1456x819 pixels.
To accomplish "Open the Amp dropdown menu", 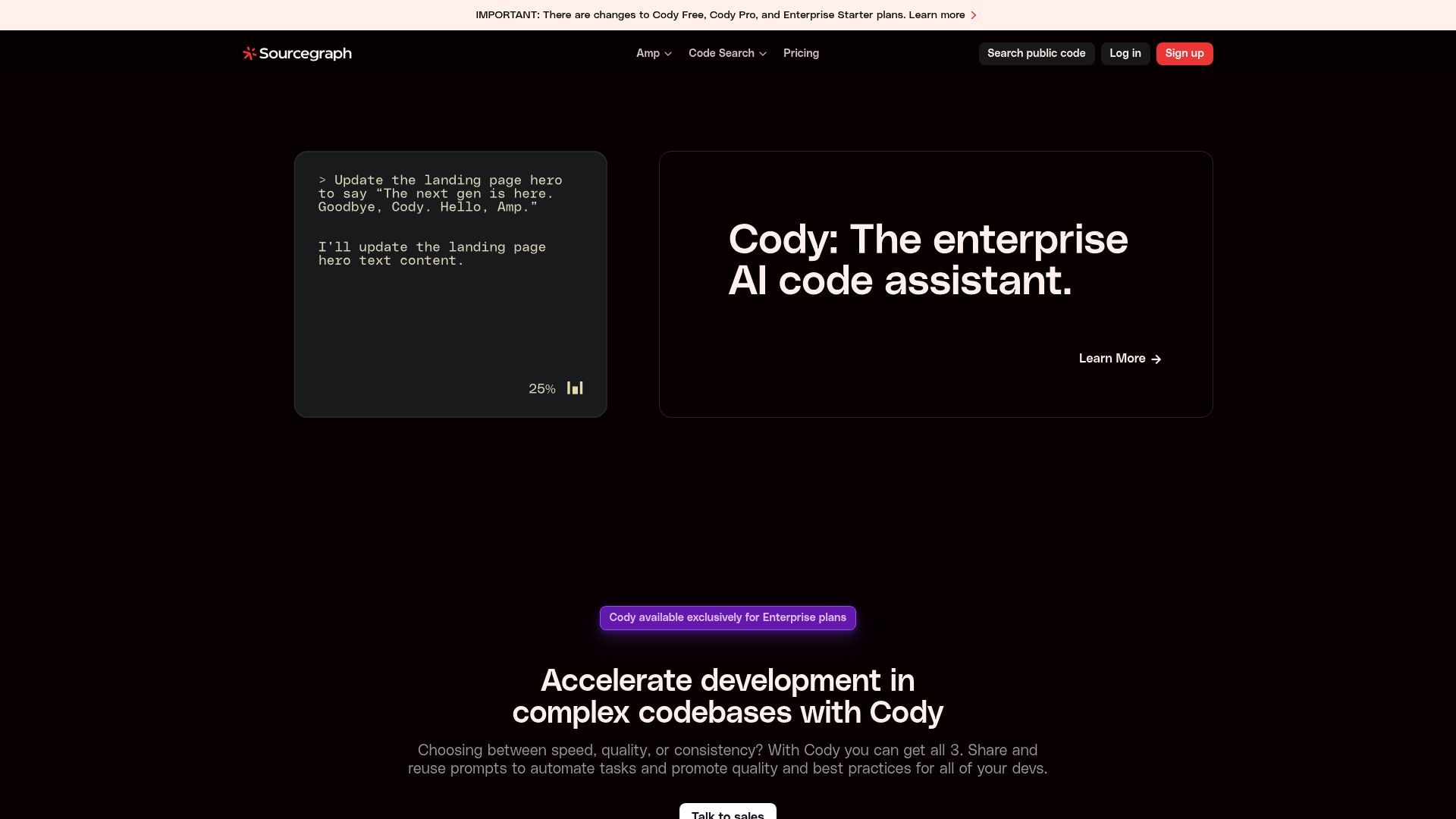I will click(x=654, y=53).
